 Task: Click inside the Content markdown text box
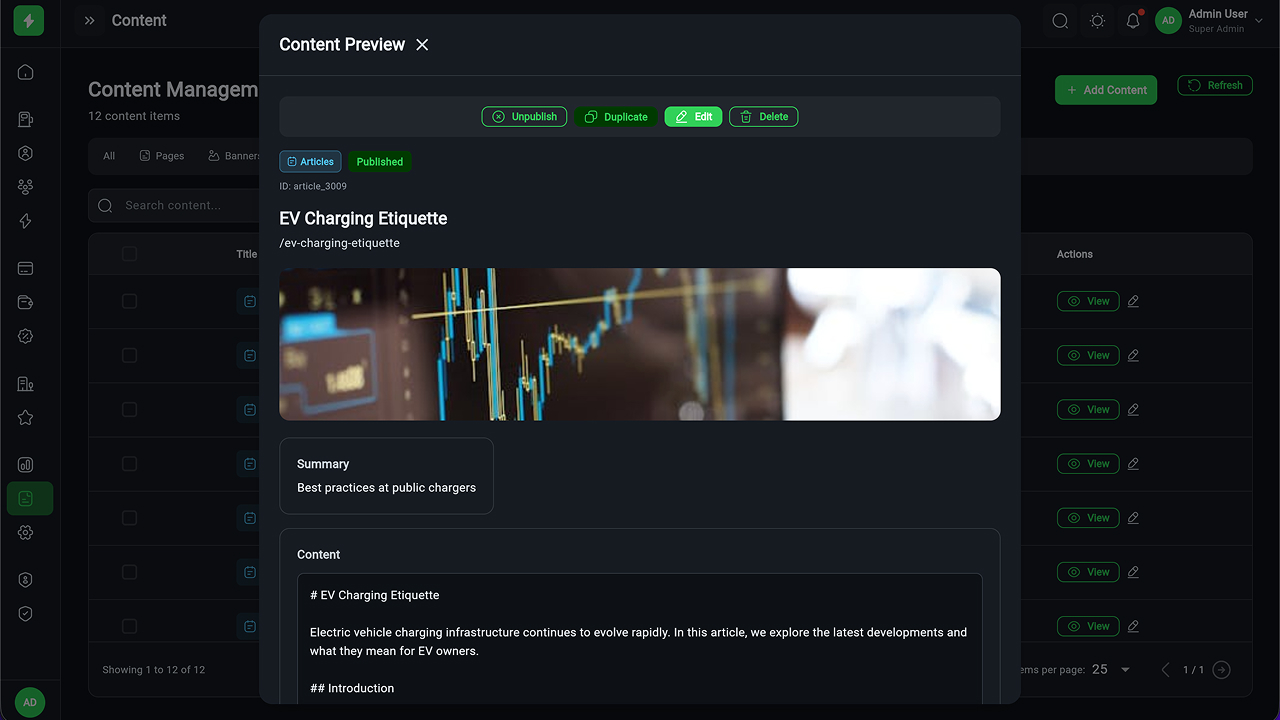click(640, 640)
